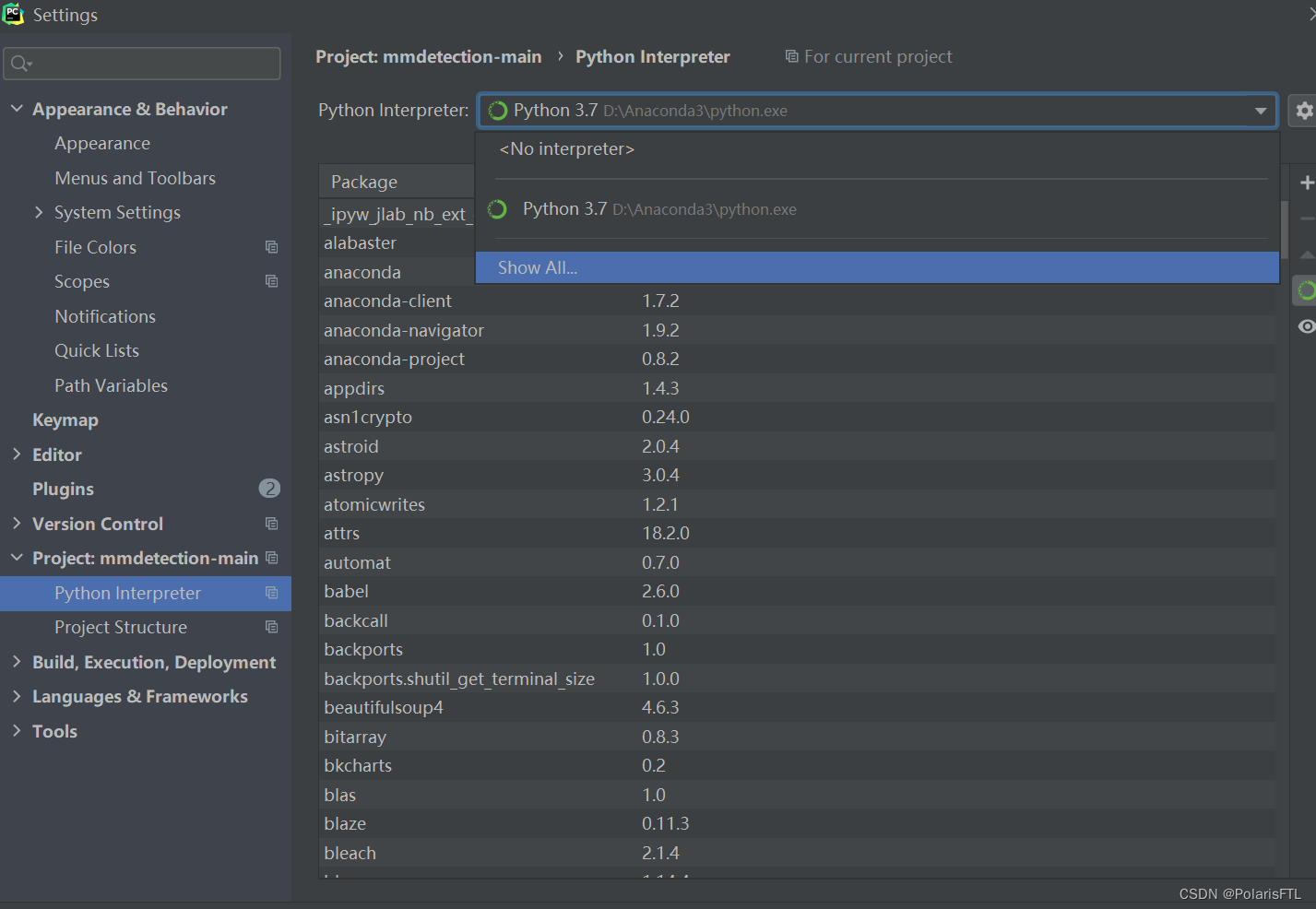Screen dimensions: 1316x909
Task: Click the loading spinner icon in interpreter combo box
Action: pyautogui.click(x=498, y=111)
